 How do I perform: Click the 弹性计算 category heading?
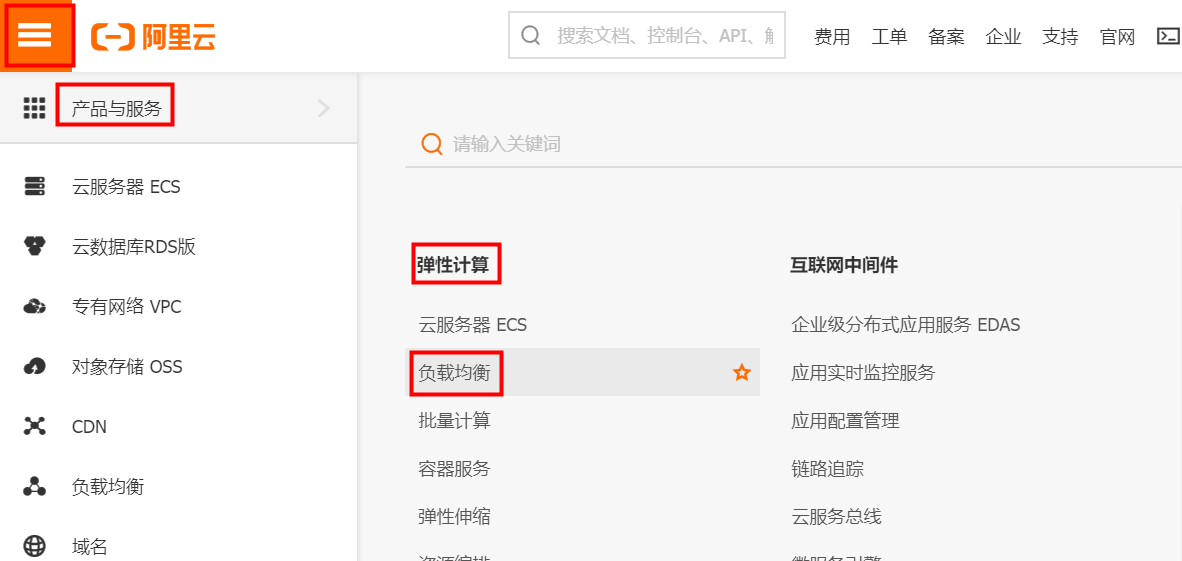(454, 265)
